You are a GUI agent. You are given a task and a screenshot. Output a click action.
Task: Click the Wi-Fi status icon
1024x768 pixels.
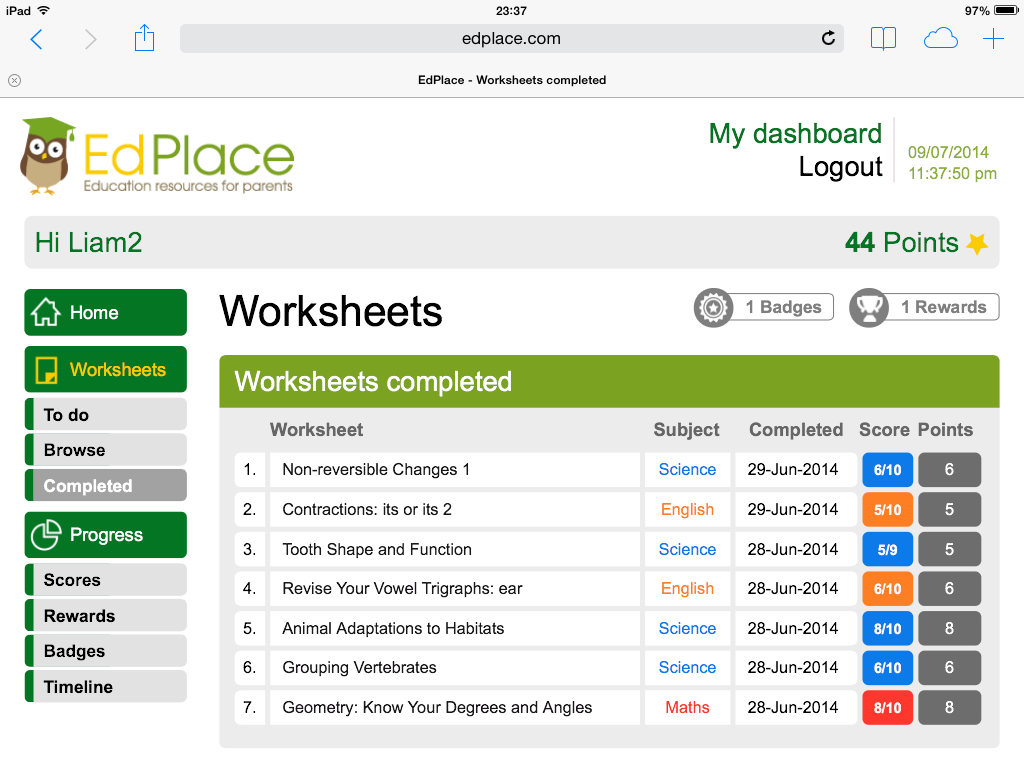(x=44, y=10)
